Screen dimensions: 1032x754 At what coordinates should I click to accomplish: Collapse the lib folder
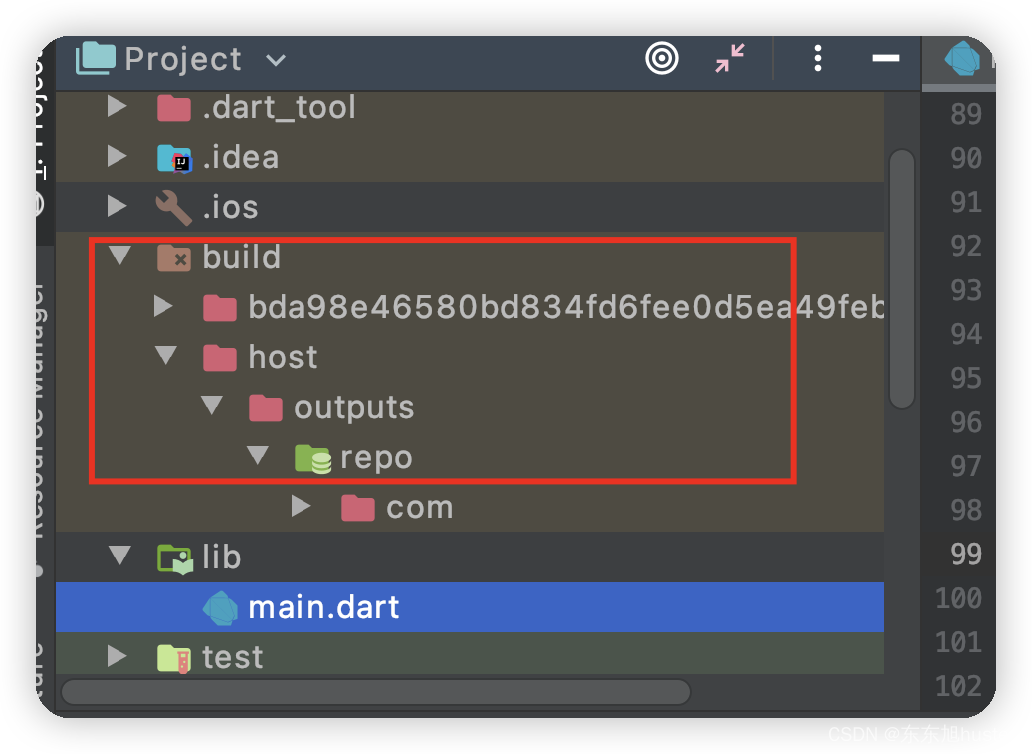point(120,557)
